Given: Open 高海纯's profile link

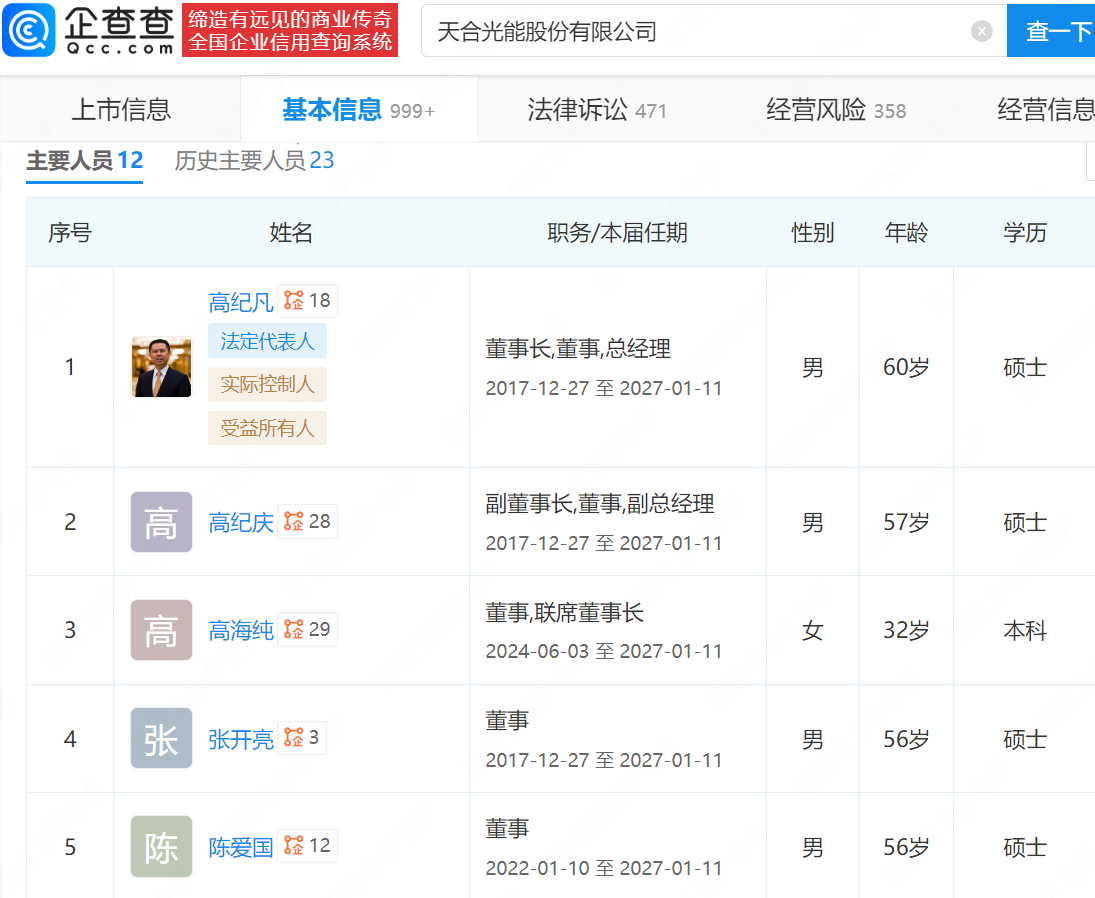Looking at the screenshot, I should (240, 631).
